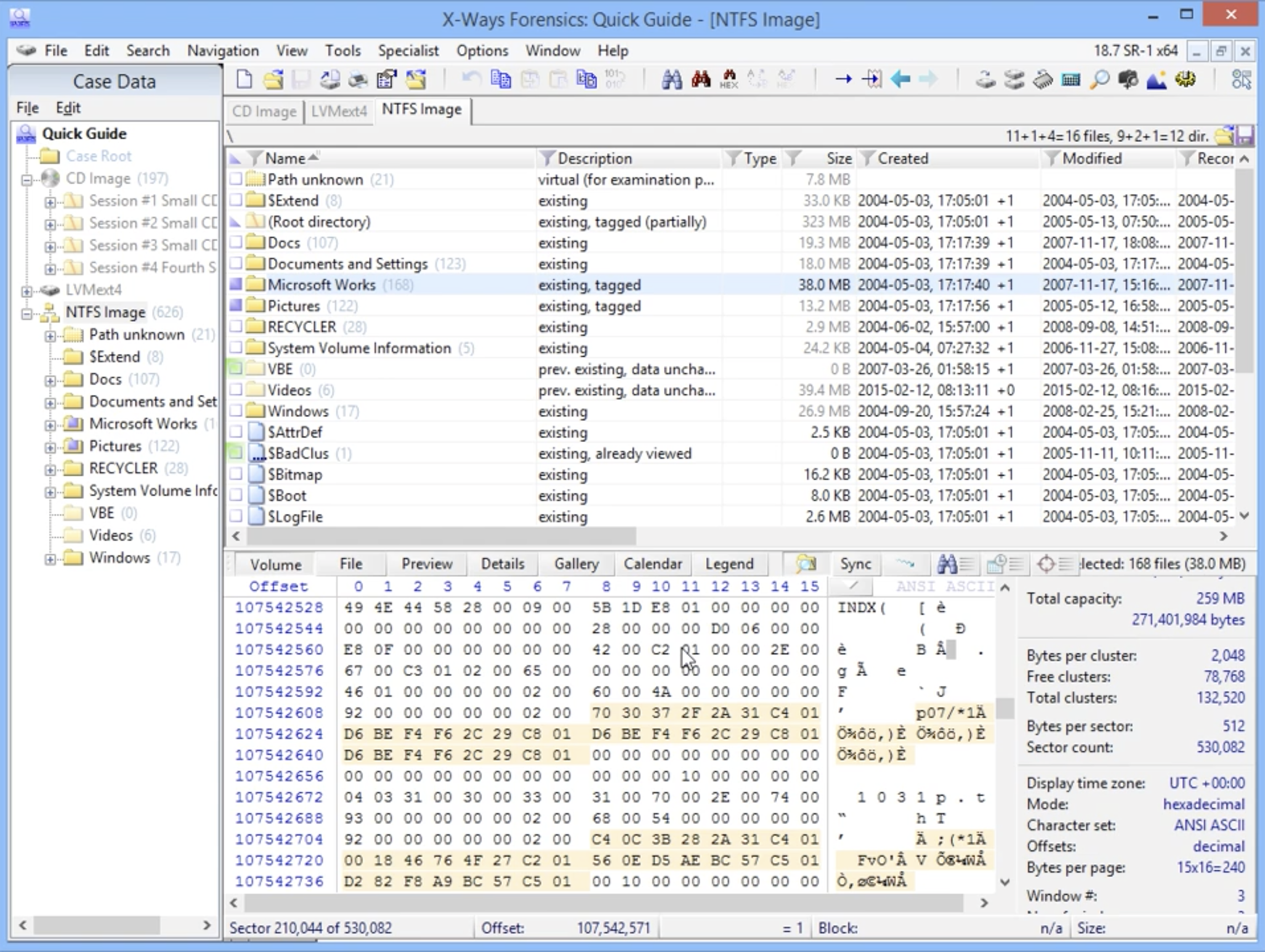Open the Specialist menu

click(408, 51)
